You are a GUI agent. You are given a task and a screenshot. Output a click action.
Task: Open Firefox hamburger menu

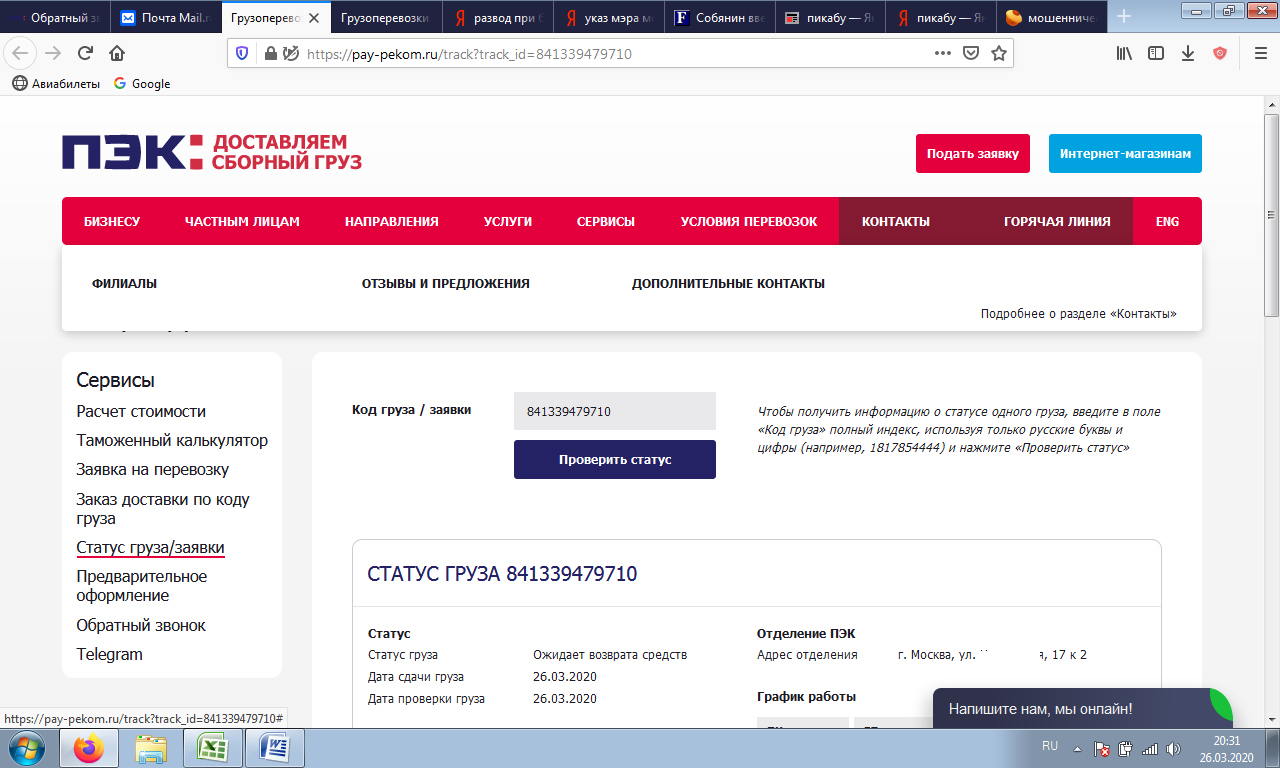[x=1260, y=54]
